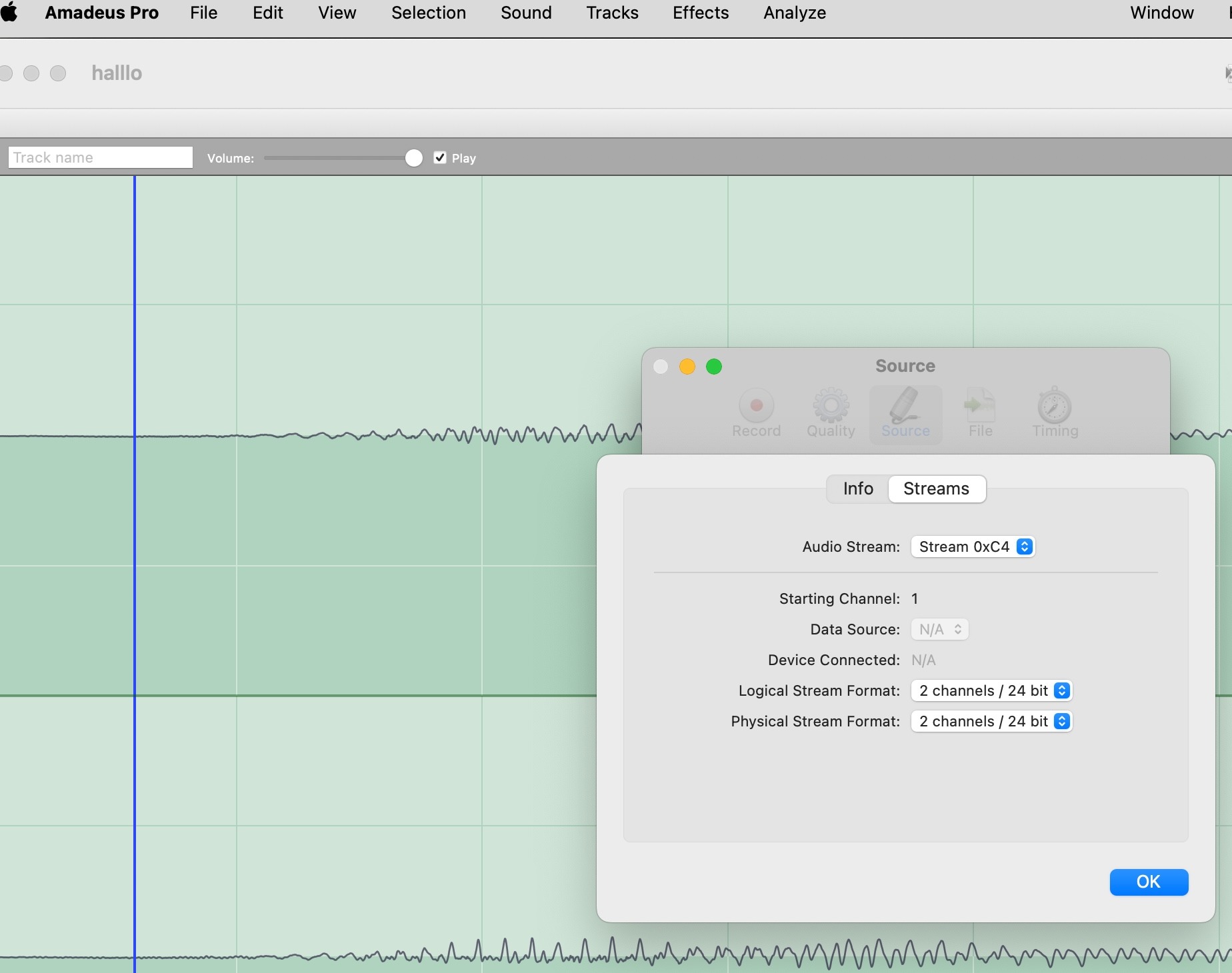Toggle the Play checkbox for the track
Image resolution: width=1232 pixels, height=973 pixels.
click(x=440, y=158)
